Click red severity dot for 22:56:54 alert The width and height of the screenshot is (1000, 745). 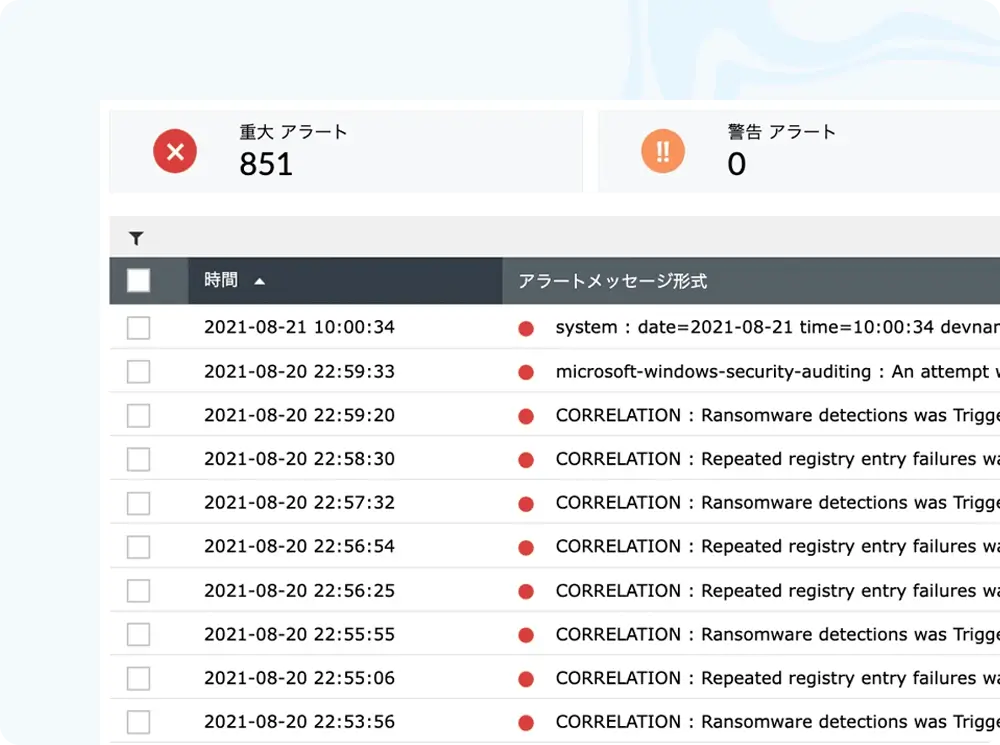point(526,548)
